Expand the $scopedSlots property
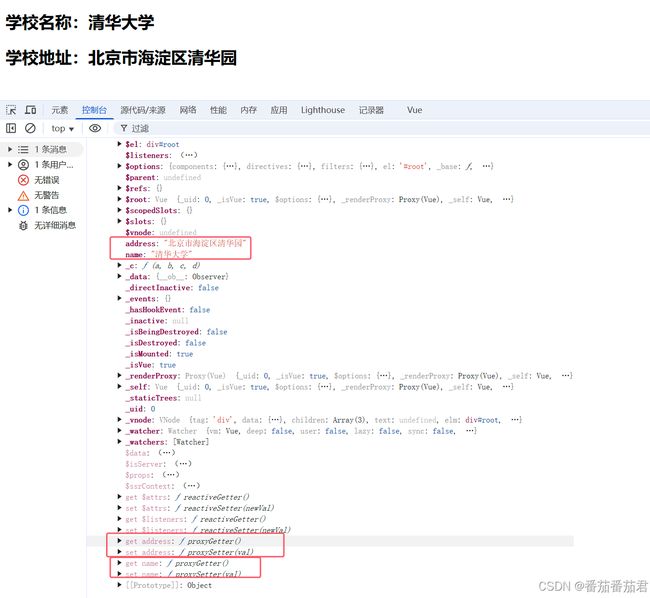 tap(119, 211)
